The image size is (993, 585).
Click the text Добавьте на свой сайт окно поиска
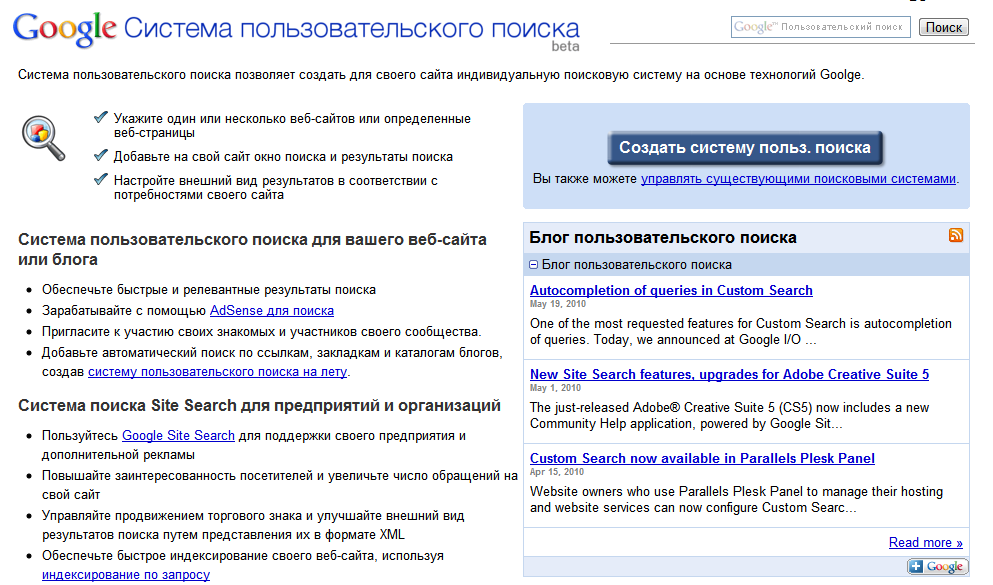coord(283,157)
